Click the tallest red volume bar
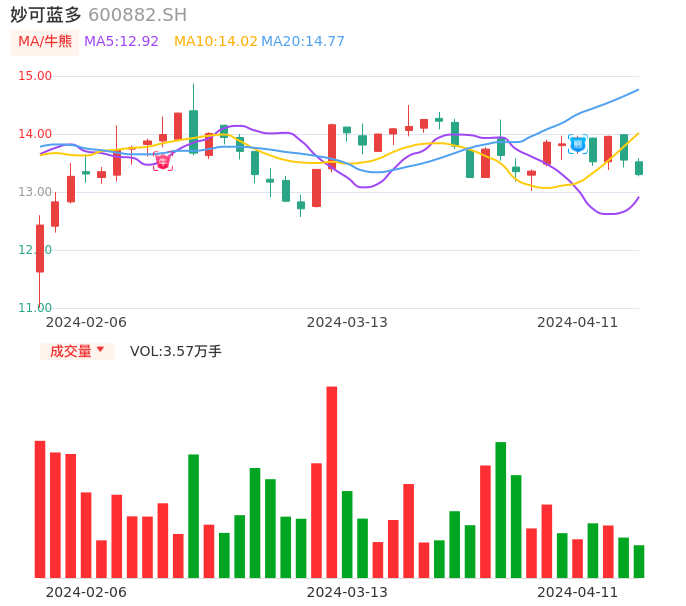This screenshot has height=606, width=686. tap(332, 482)
